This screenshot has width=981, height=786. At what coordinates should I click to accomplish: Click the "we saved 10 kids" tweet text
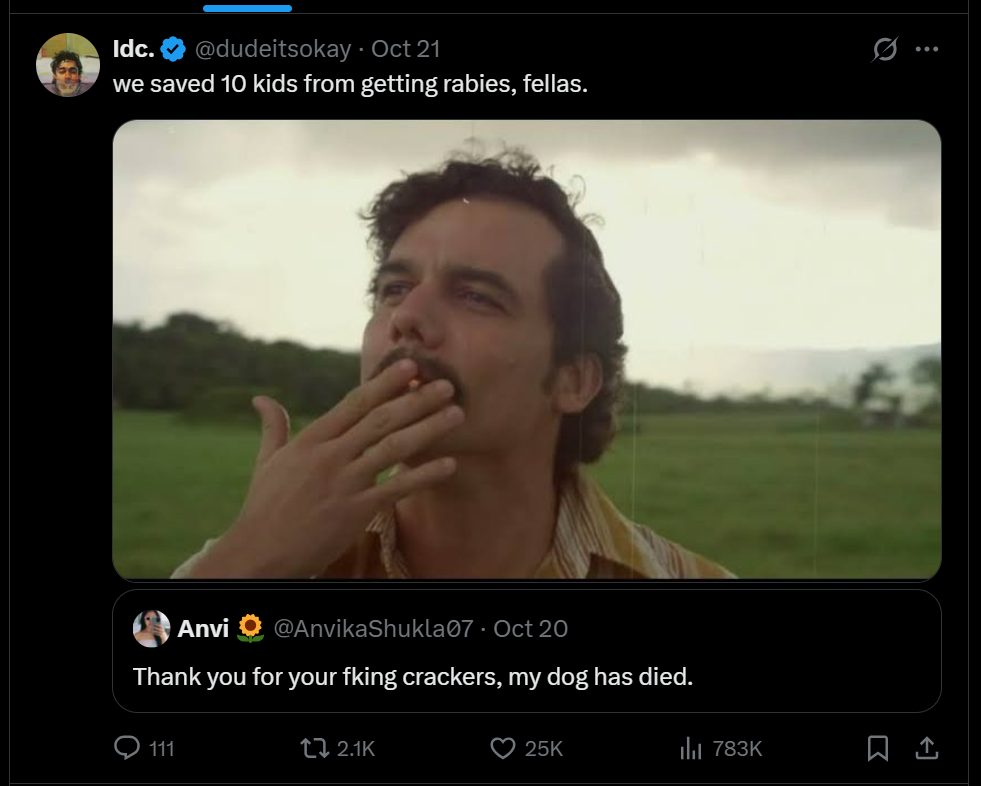[350, 83]
